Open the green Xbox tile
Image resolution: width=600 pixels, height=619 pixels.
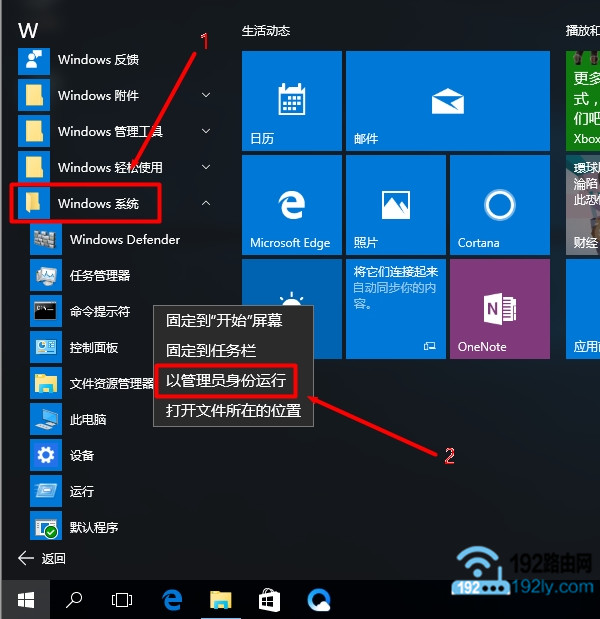click(583, 101)
